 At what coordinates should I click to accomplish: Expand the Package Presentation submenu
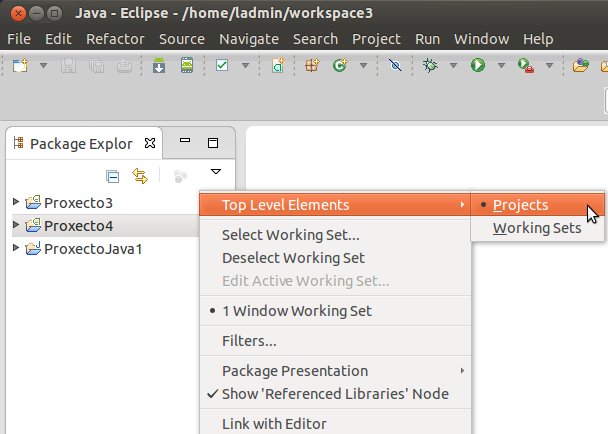click(x=335, y=371)
